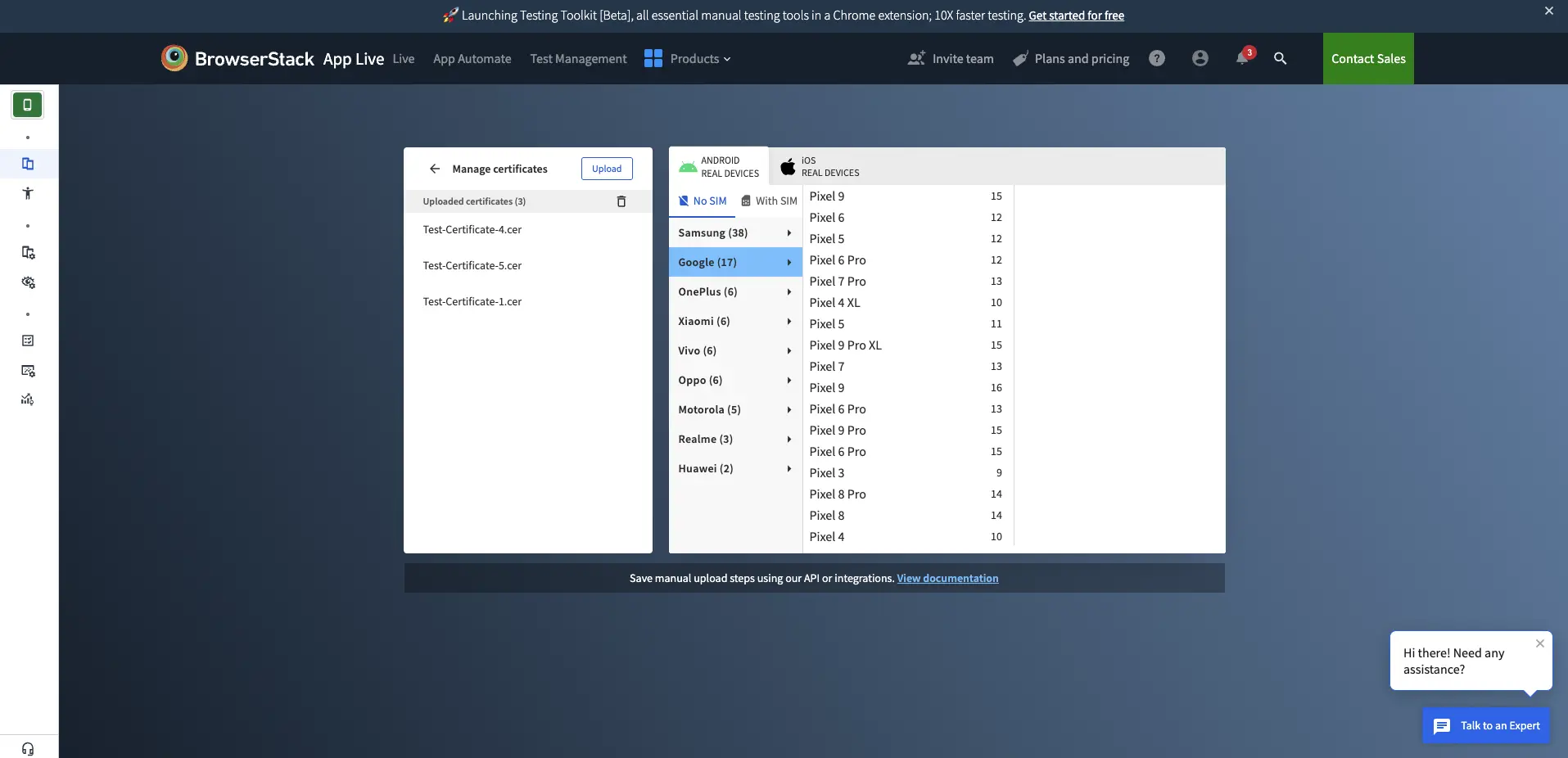Click the back arrow beside Manage certificates
The image size is (1568, 758).
[435, 169]
